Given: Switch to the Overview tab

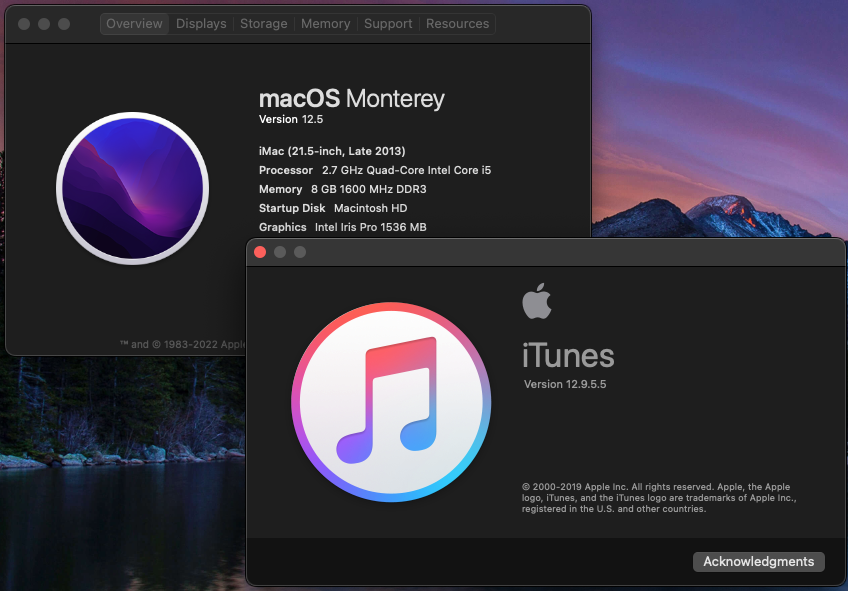Looking at the screenshot, I should point(134,24).
